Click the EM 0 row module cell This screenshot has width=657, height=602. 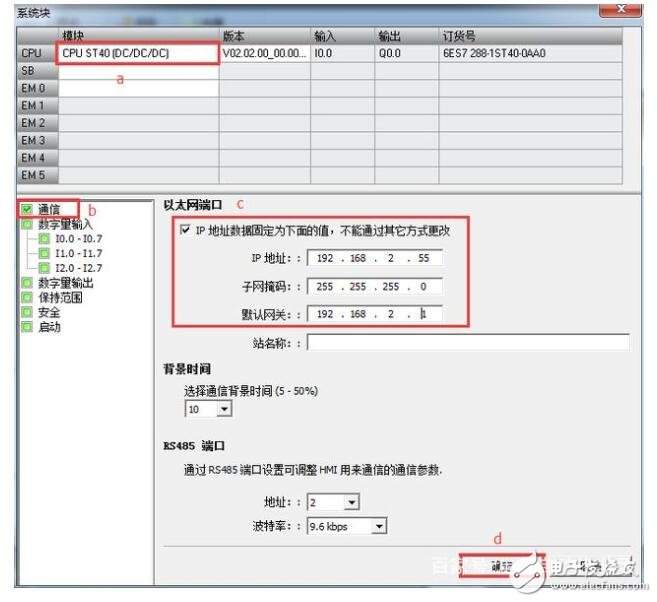click(x=138, y=88)
